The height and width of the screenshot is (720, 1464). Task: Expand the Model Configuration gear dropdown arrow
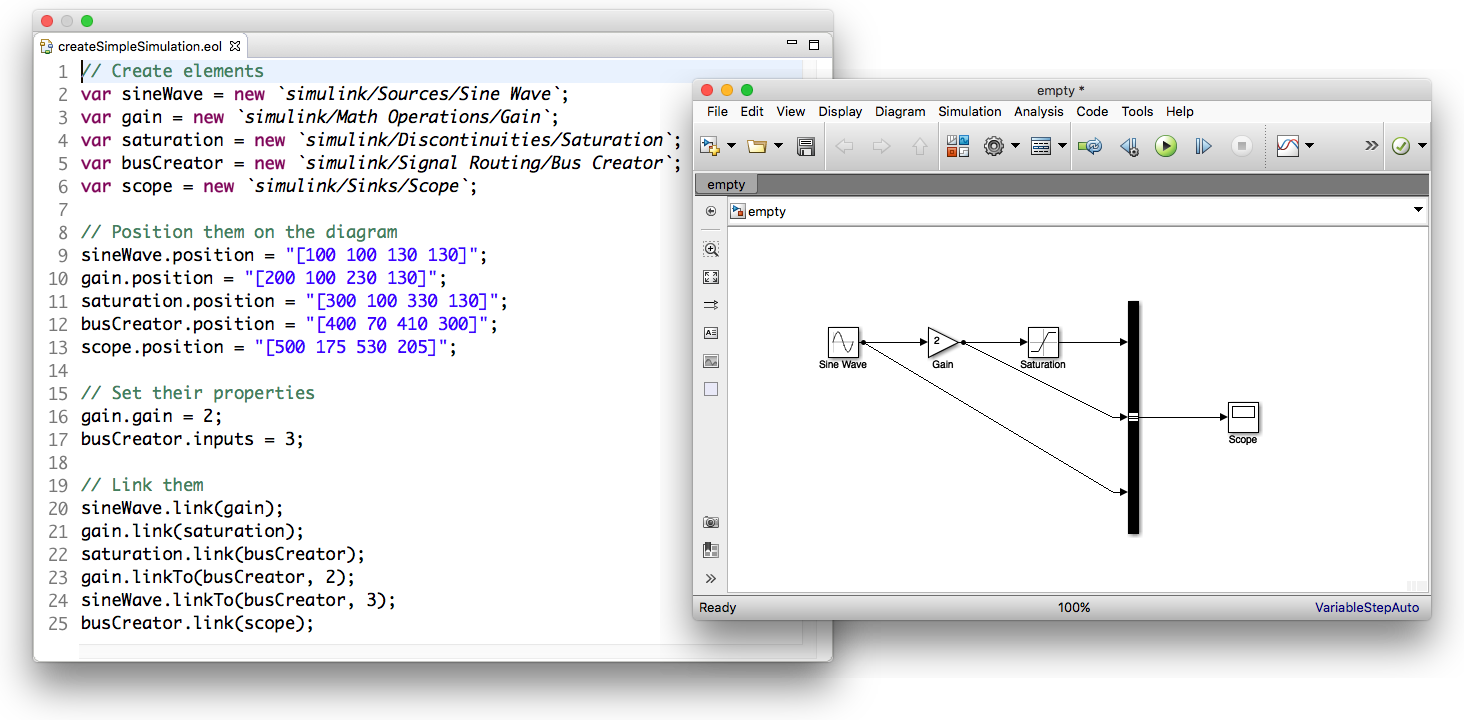pos(1015,146)
